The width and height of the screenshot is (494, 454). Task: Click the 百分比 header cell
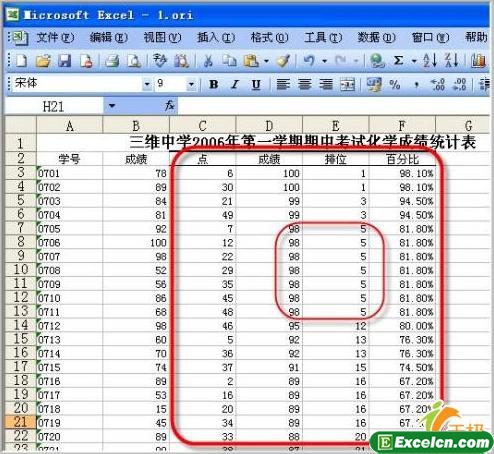[x=402, y=159]
